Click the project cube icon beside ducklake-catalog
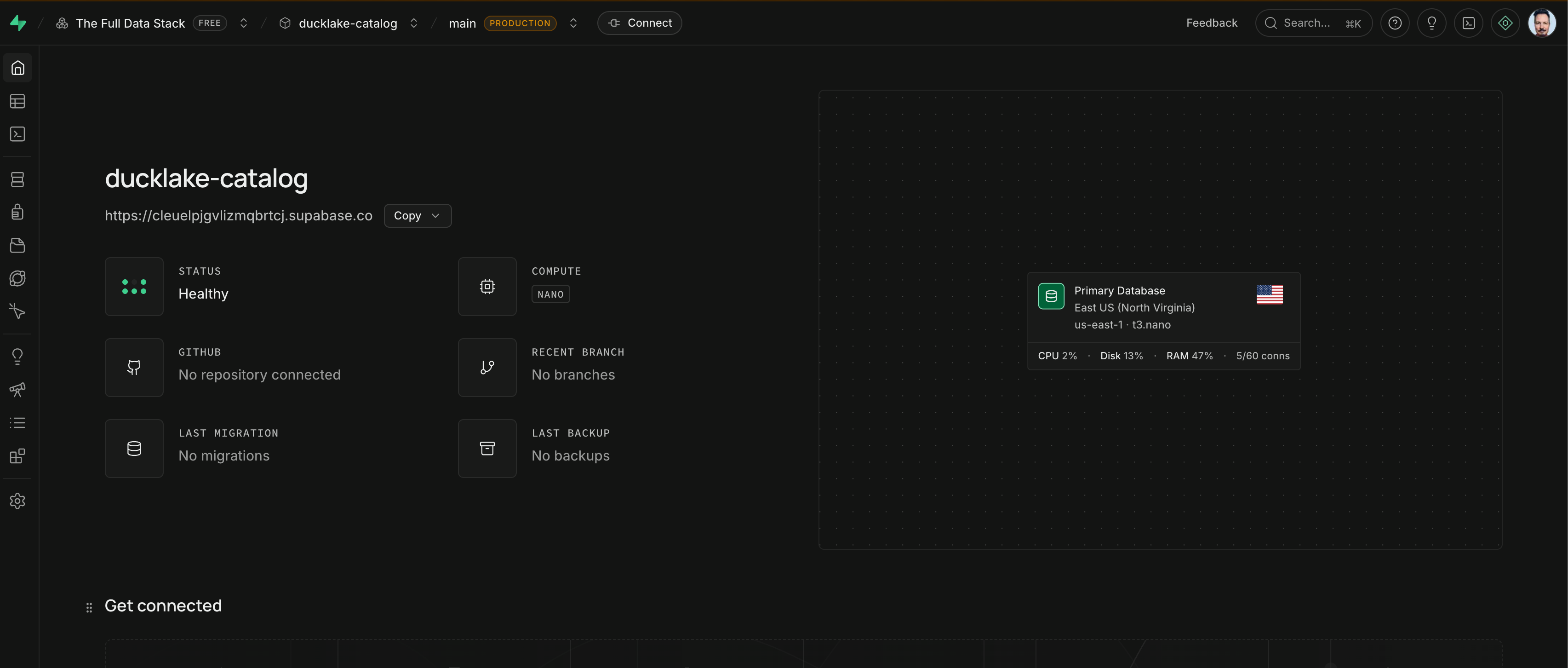The image size is (1568, 668). tap(285, 23)
